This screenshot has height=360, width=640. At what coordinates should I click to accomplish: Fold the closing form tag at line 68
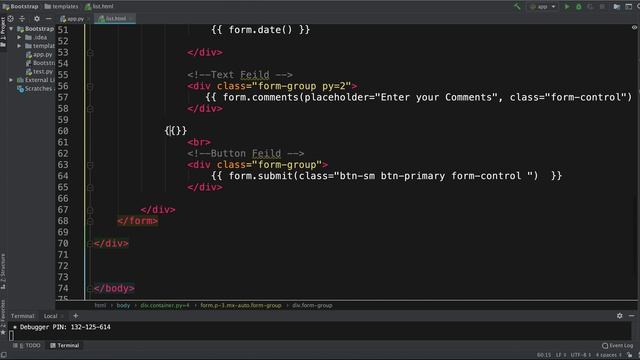(90, 221)
